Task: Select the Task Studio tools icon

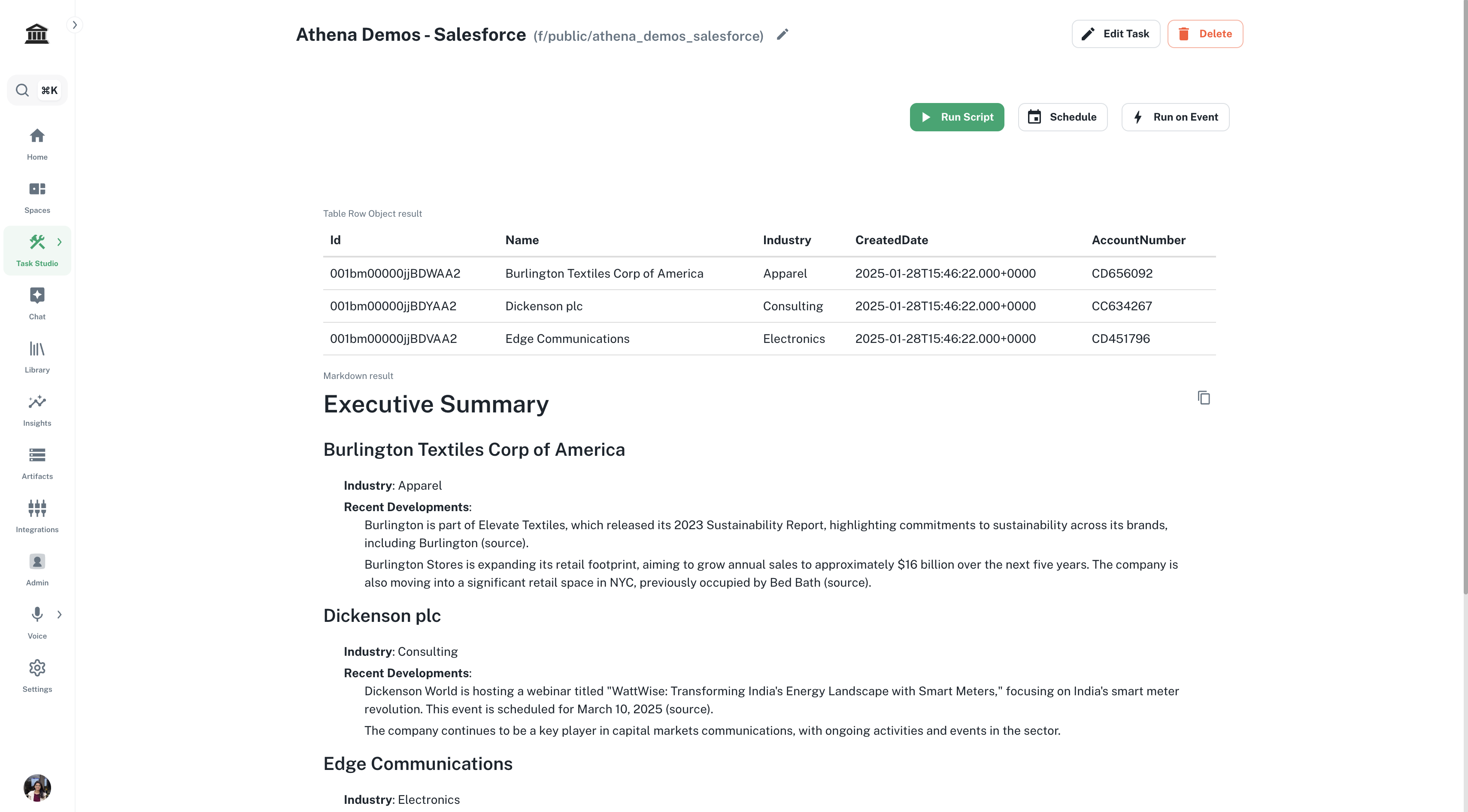Action: click(37, 243)
